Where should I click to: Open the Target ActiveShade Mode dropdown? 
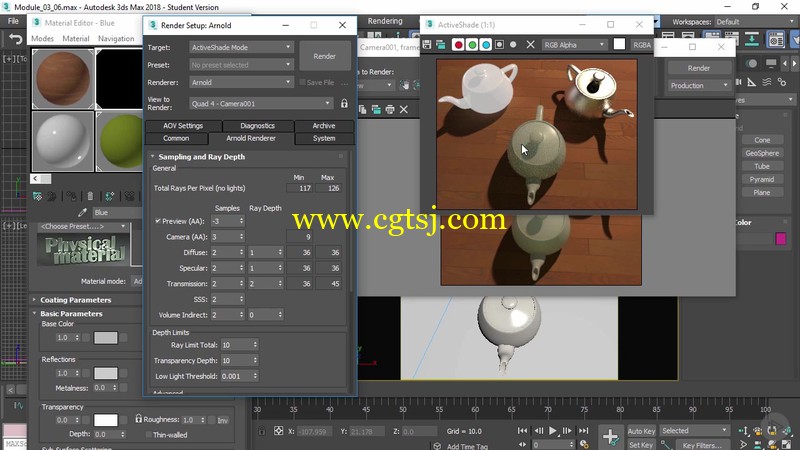(x=241, y=47)
